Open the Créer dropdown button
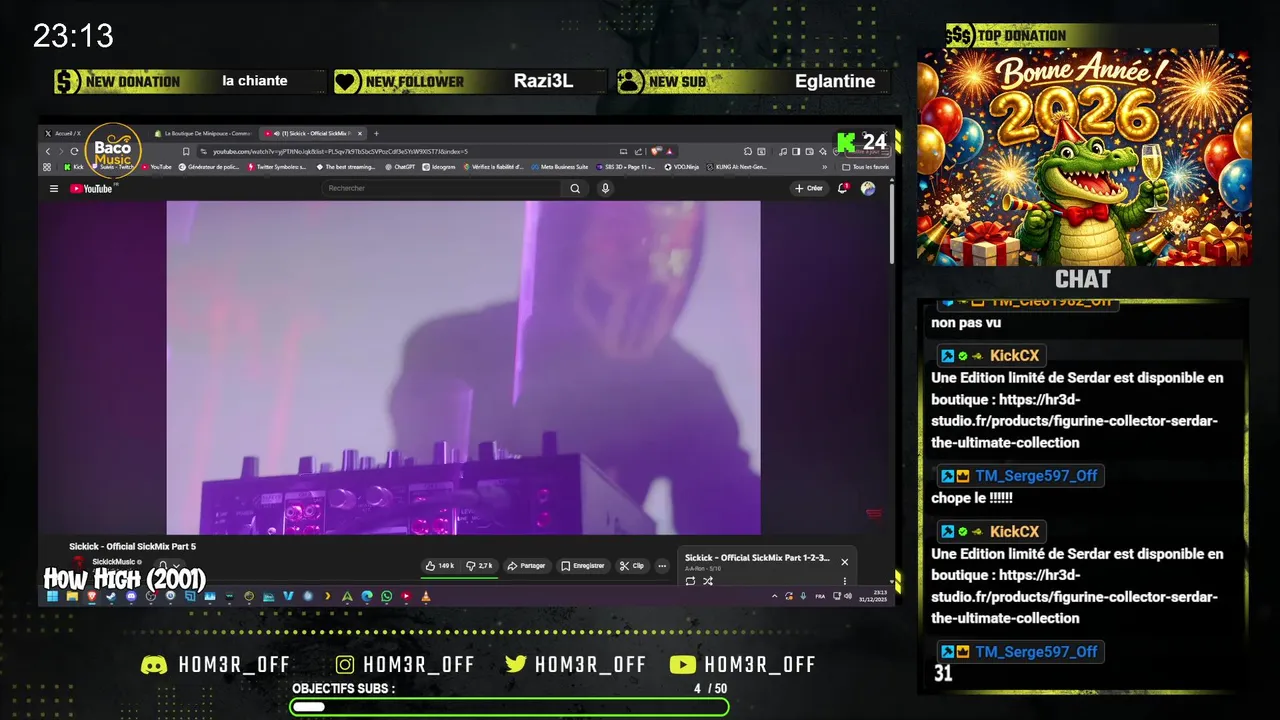This screenshot has width=1280, height=720. (x=808, y=188)
